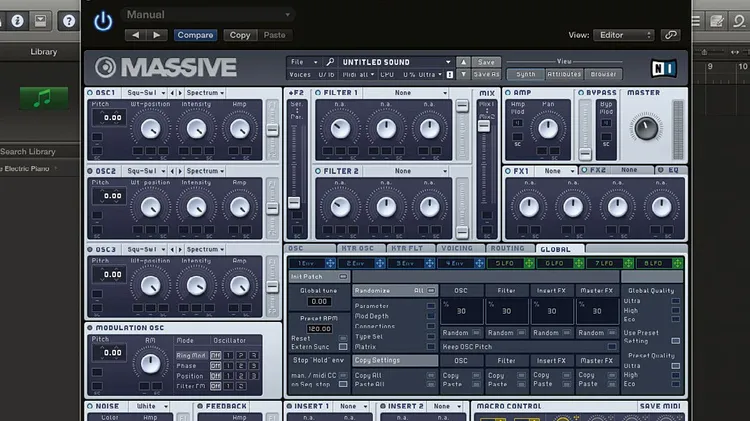Toggle the plugin power button
The height and width of the screenshot is (421, 750).
(103, 22)
